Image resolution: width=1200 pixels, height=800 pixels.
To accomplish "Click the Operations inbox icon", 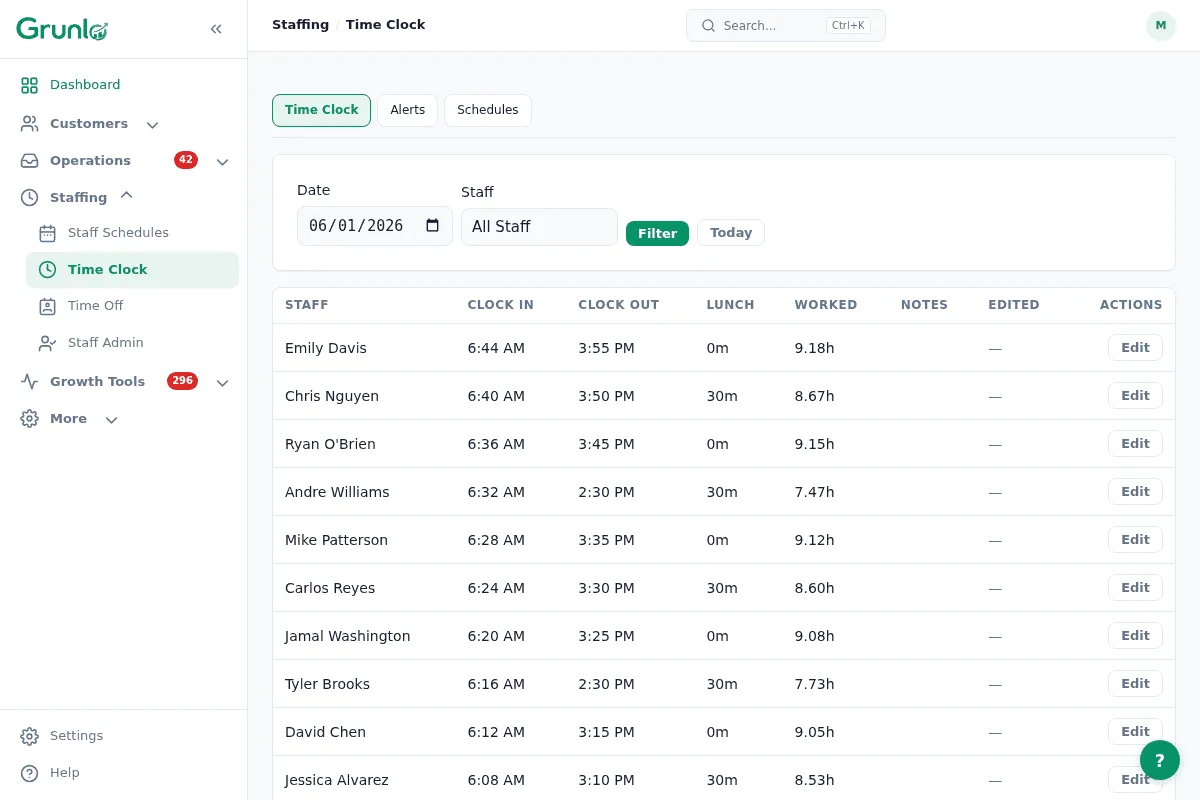I will point(29,161).
